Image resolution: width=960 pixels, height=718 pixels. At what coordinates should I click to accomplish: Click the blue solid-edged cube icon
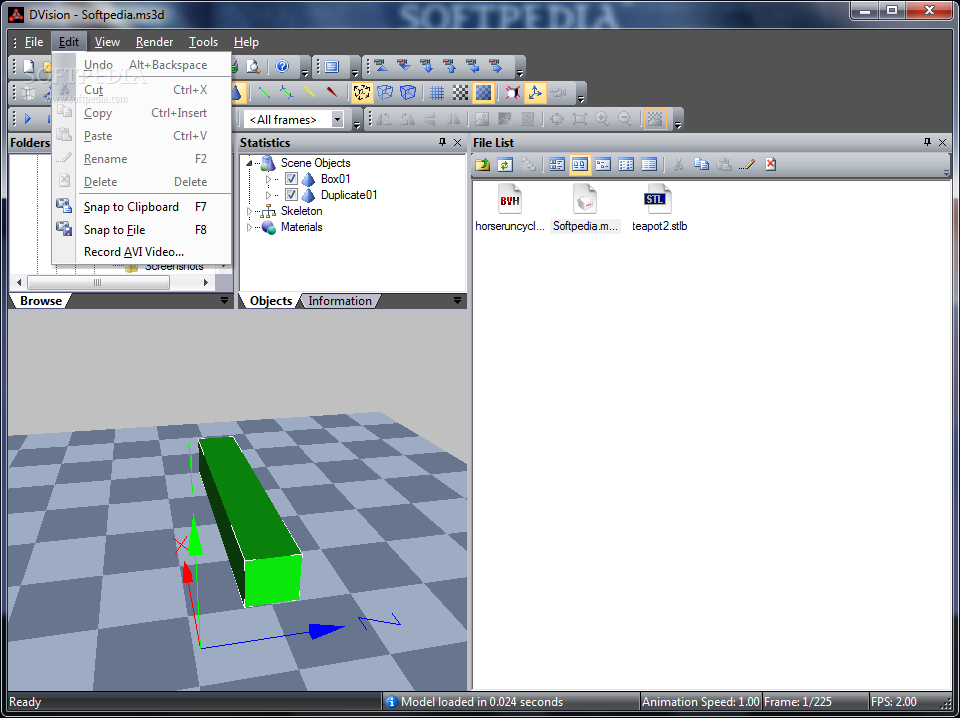(408, 92)
